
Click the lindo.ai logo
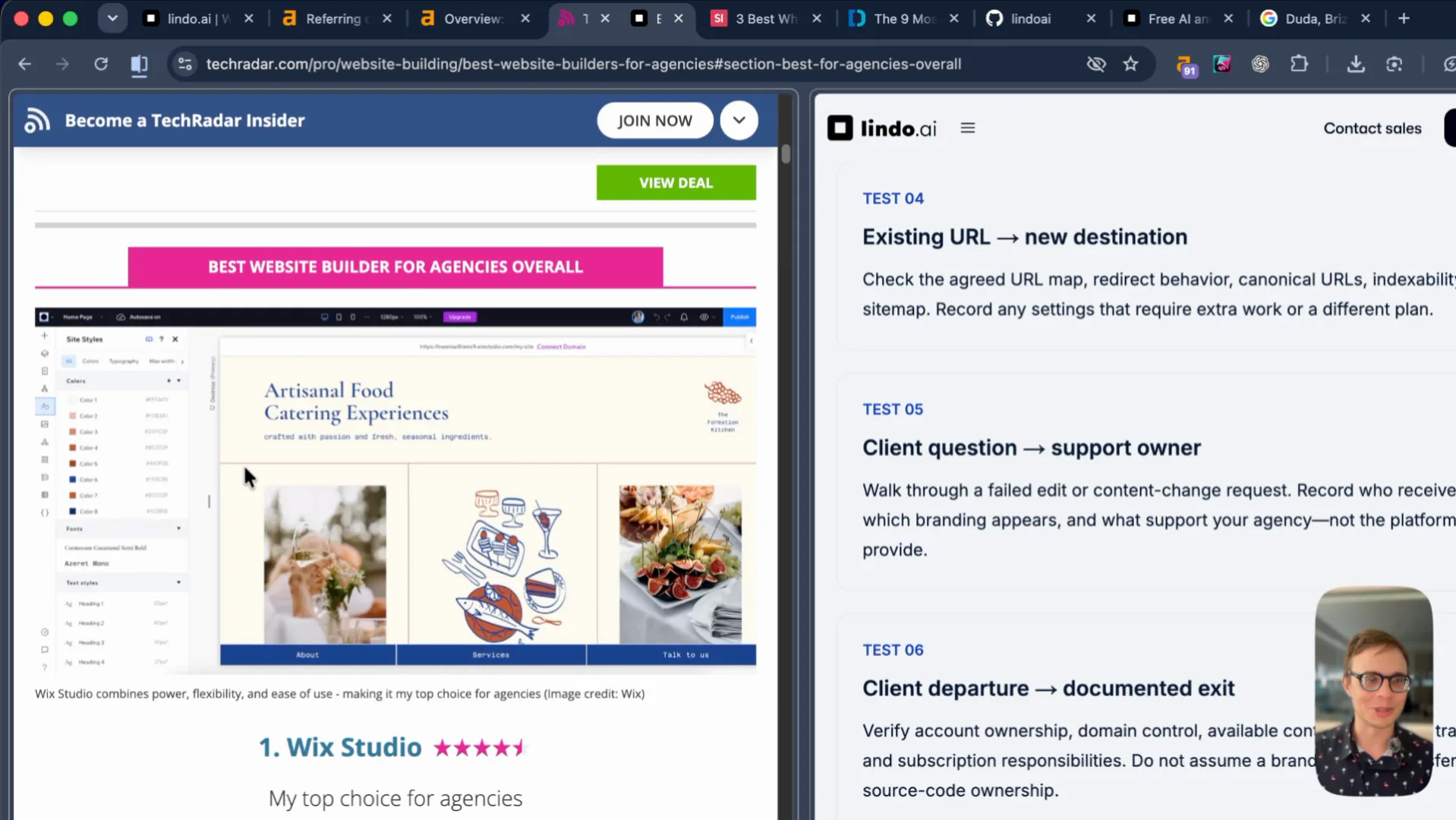882,128
